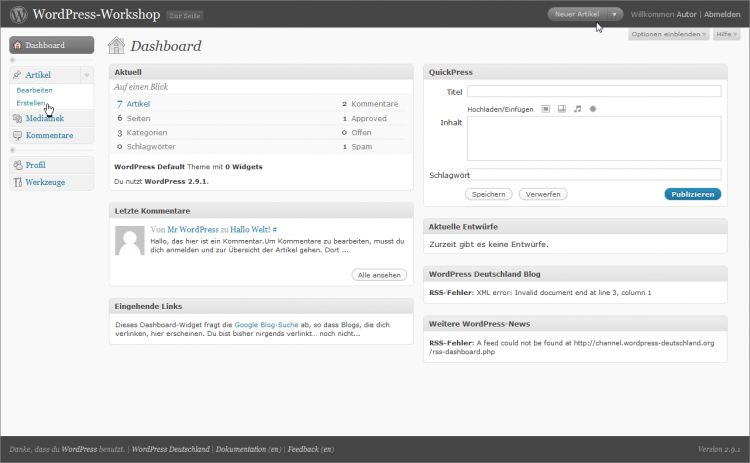Image resolution: width=750 pixels, height=463 pixels.
Task: Click the Mediathek icon in sidebar
Action: coord(18,118)
